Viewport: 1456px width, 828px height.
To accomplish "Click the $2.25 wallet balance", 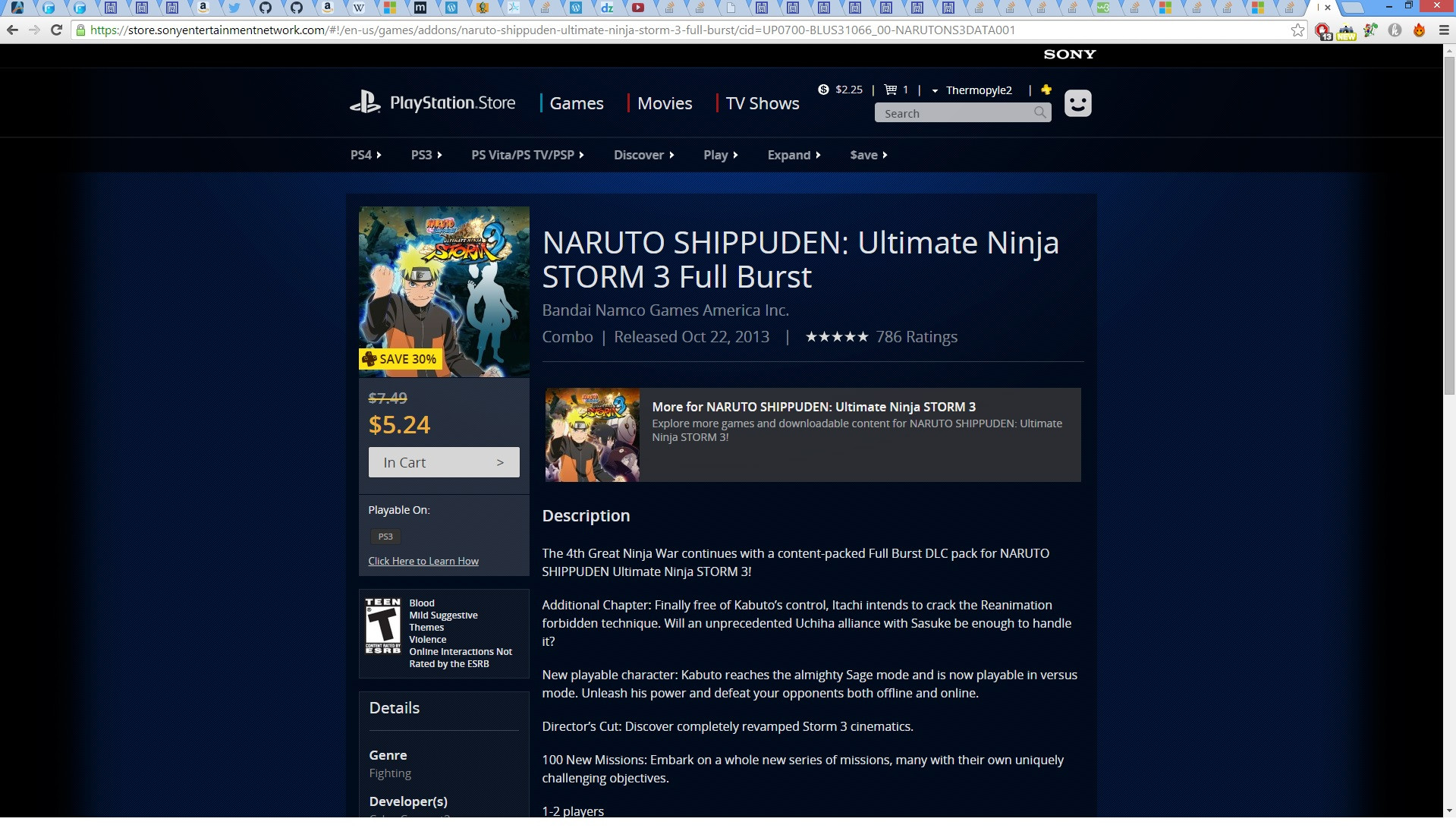I will (x=849, y=90).
